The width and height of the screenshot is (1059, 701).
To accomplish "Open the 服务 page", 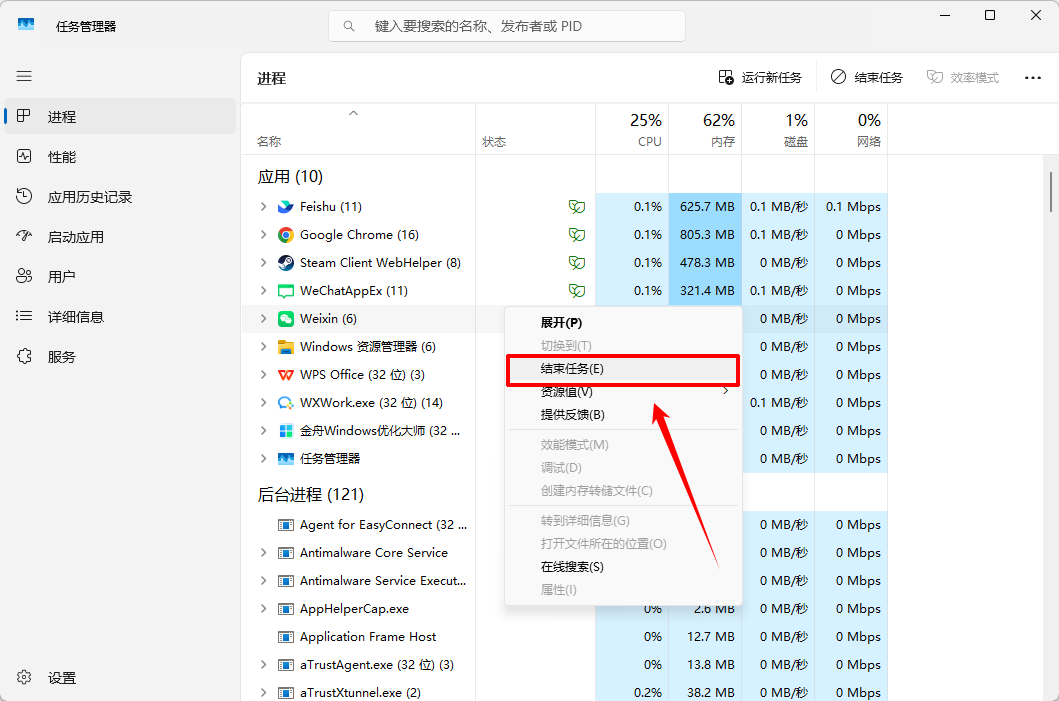I will 120,357.
